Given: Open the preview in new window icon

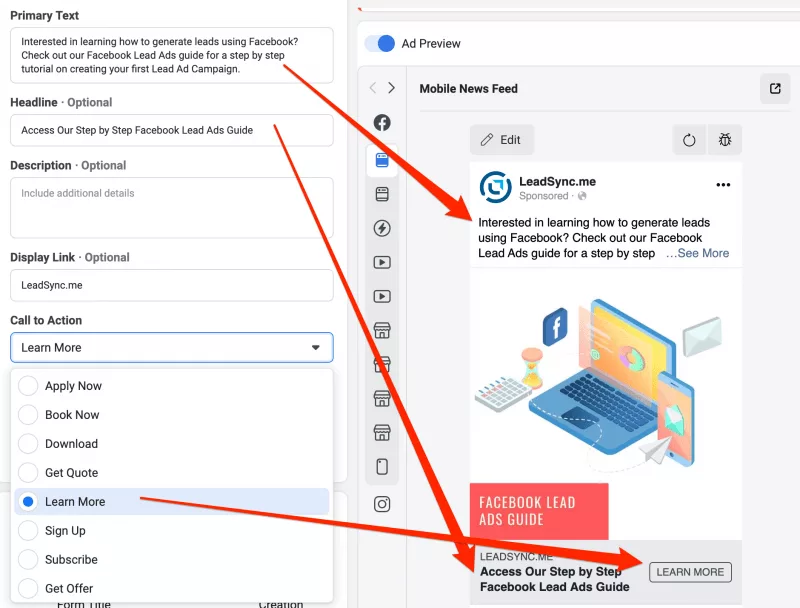Looking at the screenshot, I should tap(775, 88).
